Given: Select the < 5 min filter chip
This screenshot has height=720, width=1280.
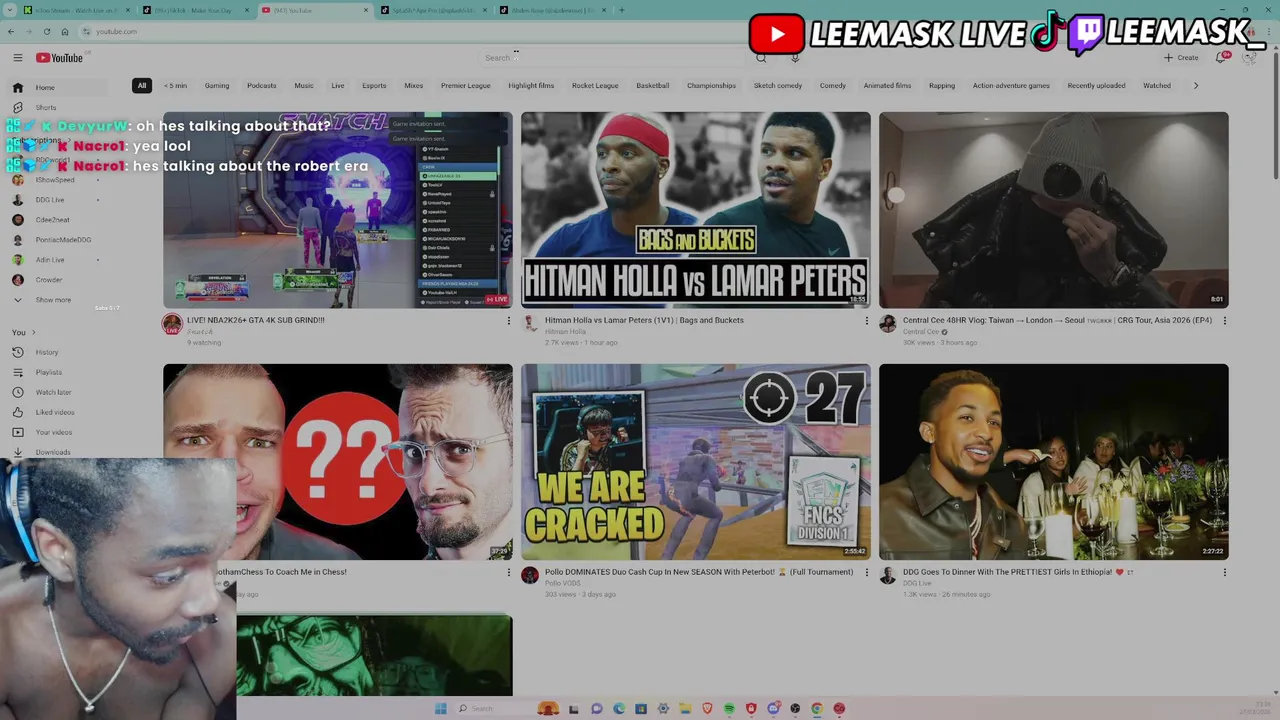Looking at the screenshot, I should [175, 86].
